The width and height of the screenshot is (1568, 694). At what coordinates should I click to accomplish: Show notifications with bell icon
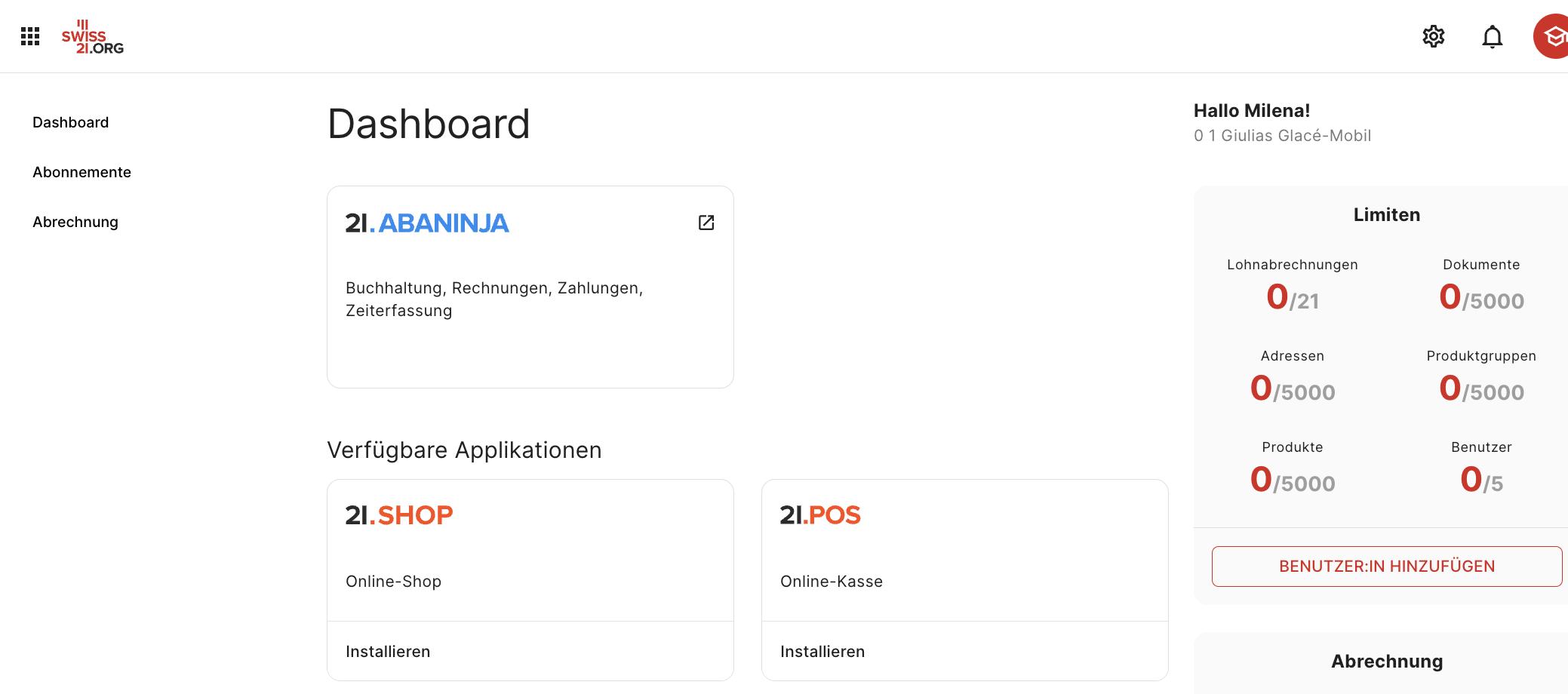point(1492,36)
